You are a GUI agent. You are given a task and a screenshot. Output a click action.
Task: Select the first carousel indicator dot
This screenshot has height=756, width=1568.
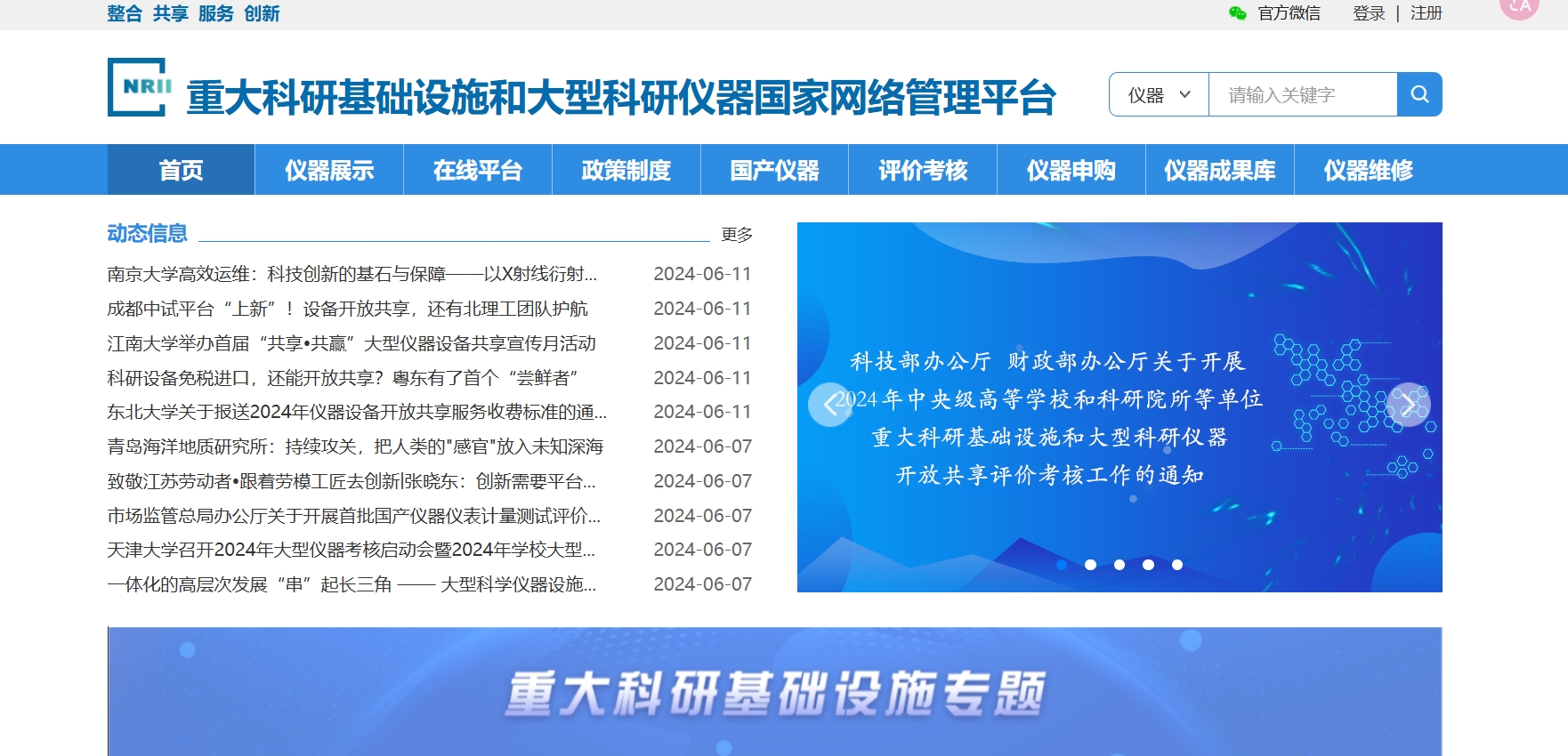[x=1062, y=565]
